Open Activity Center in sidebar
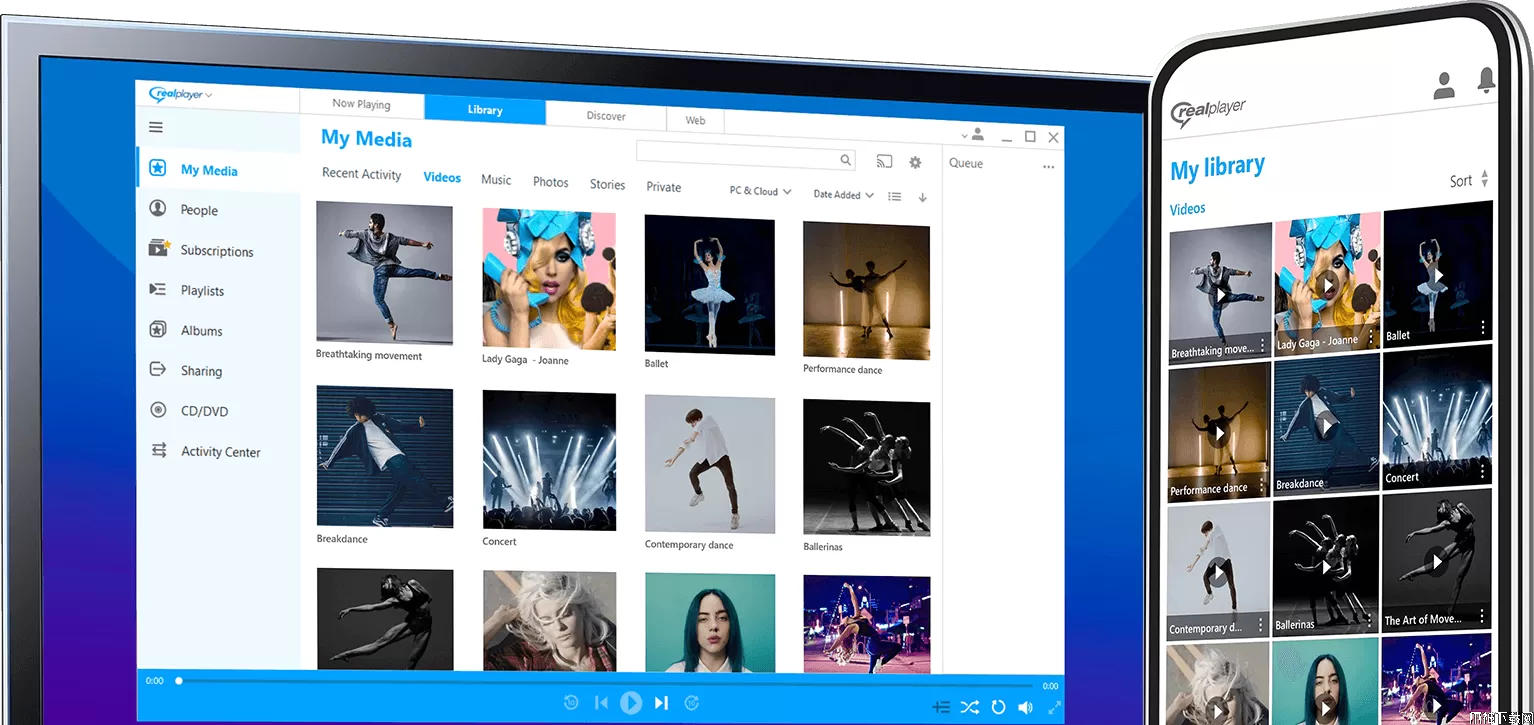This screenshot has width=1534, height=725. (x=220, y=452)
